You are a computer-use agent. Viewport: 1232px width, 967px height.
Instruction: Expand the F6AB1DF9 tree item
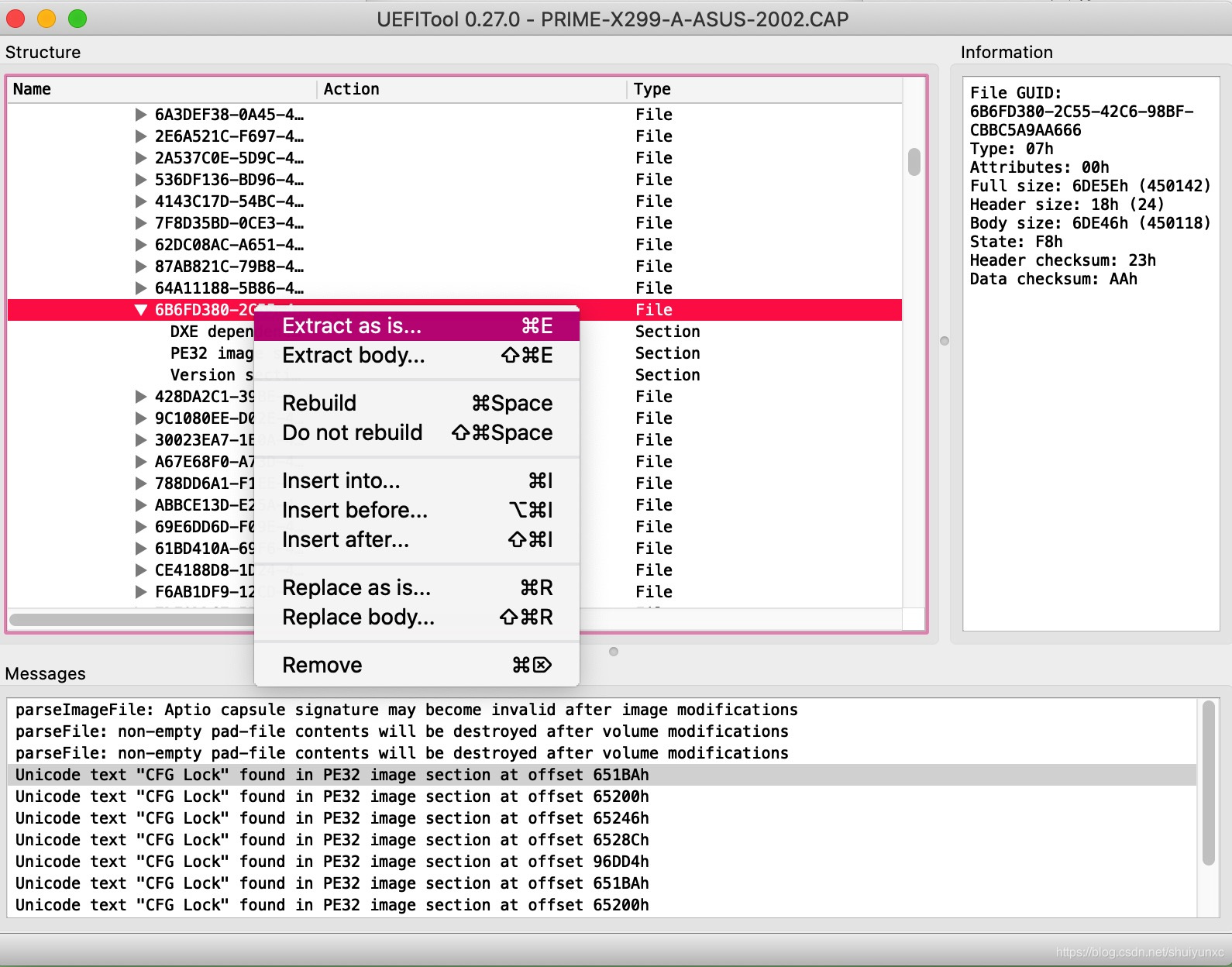point(141,592)
